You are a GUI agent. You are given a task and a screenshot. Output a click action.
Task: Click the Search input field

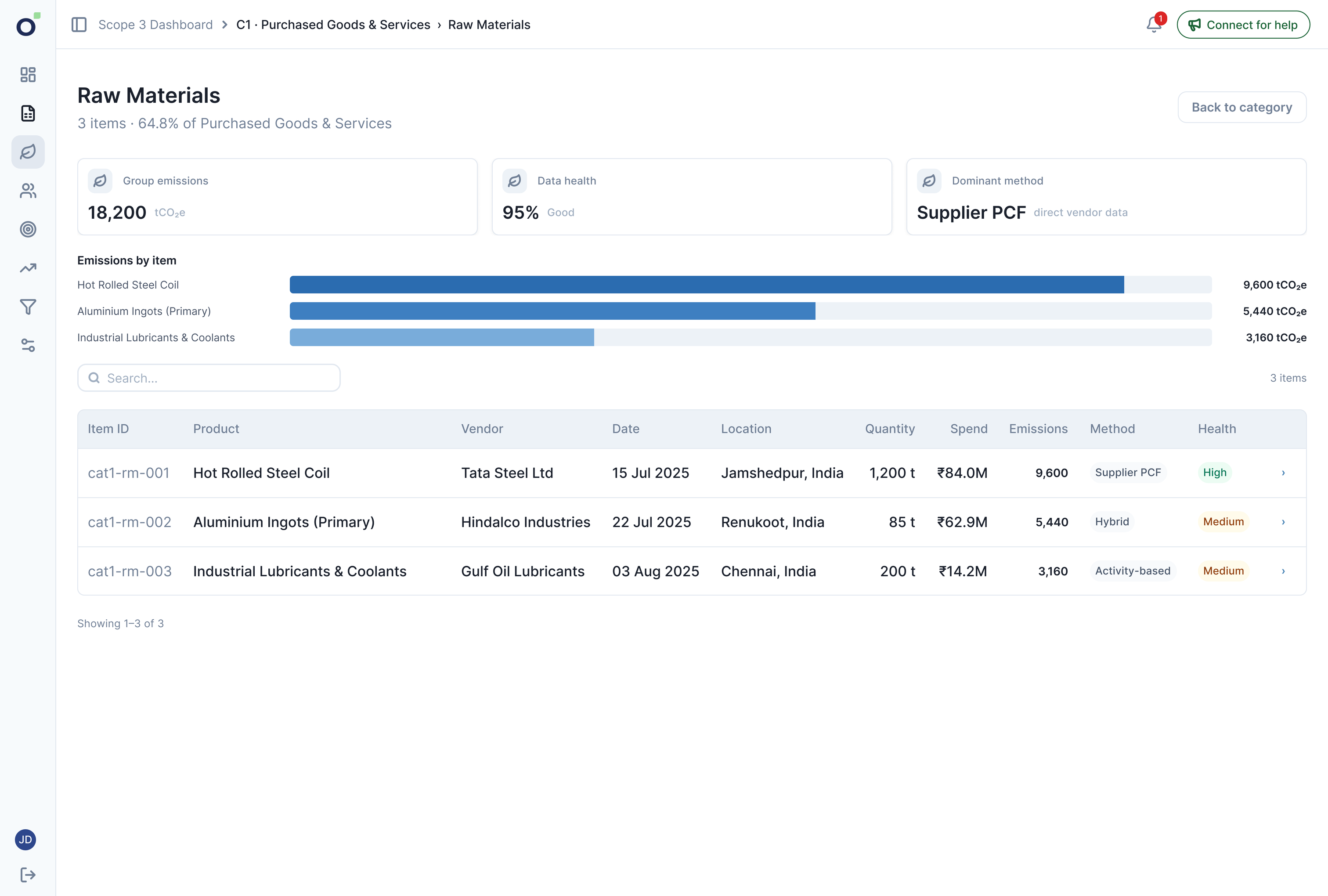pyautogui.click(x=209, y=378)
